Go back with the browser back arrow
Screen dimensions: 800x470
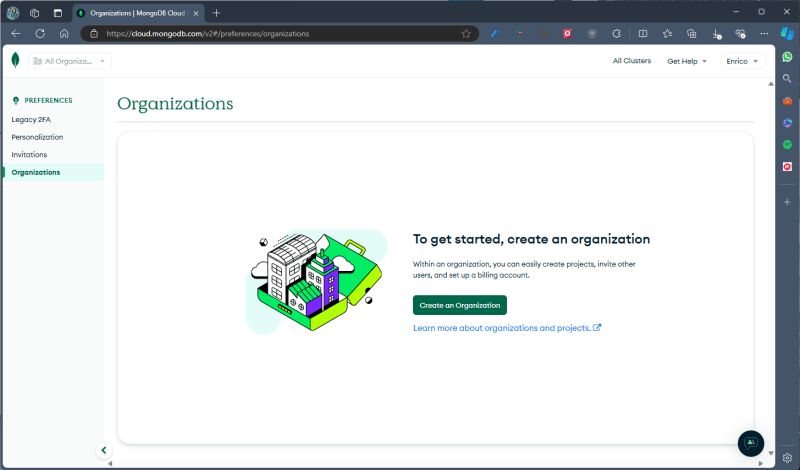[x=16, y=34]
